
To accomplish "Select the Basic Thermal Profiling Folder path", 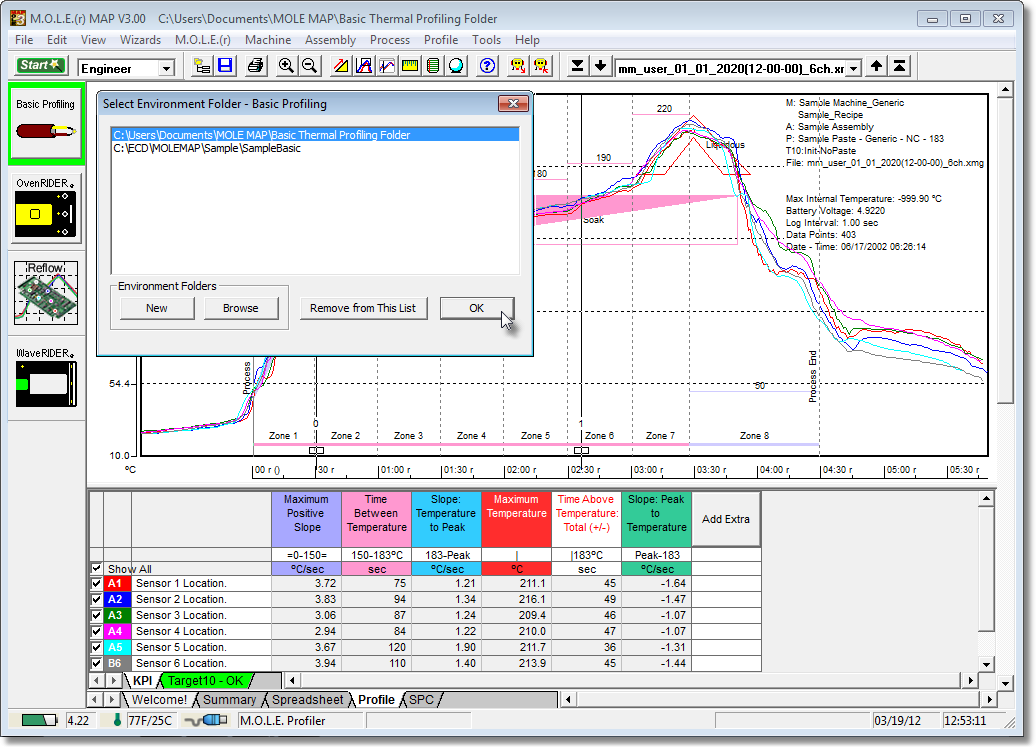I will tap(315, 135).
